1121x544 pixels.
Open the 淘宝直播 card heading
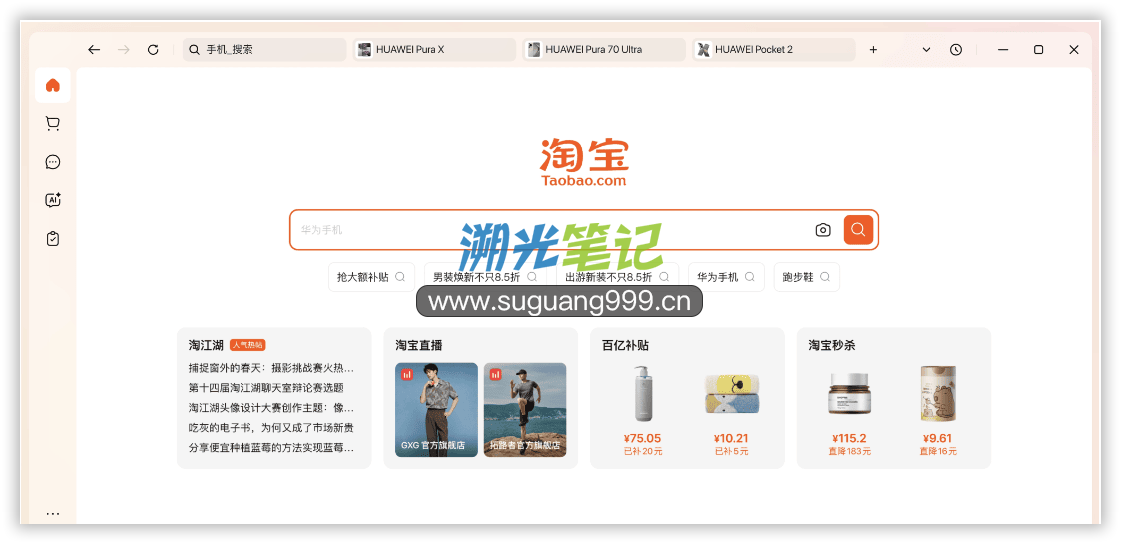point(419,345)
